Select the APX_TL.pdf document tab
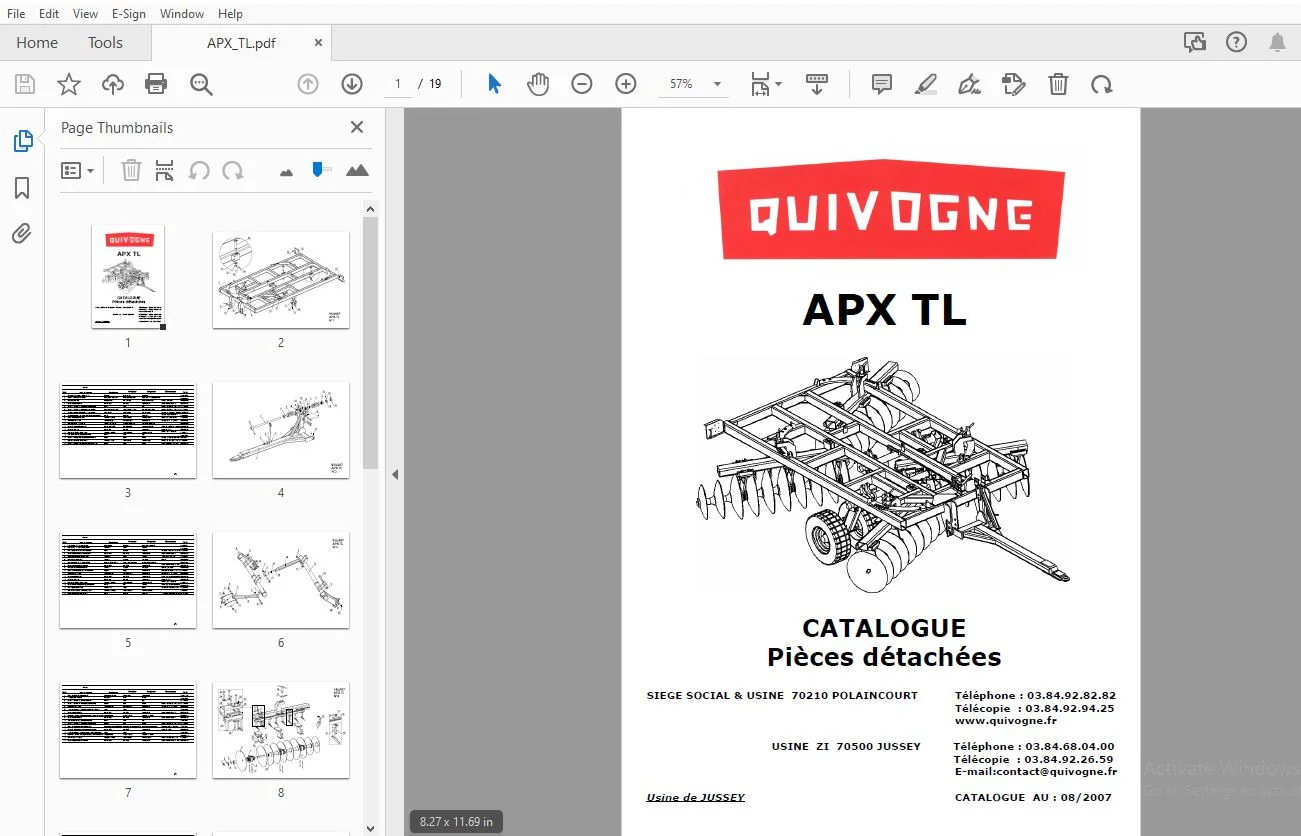 [x=241, y=43]
